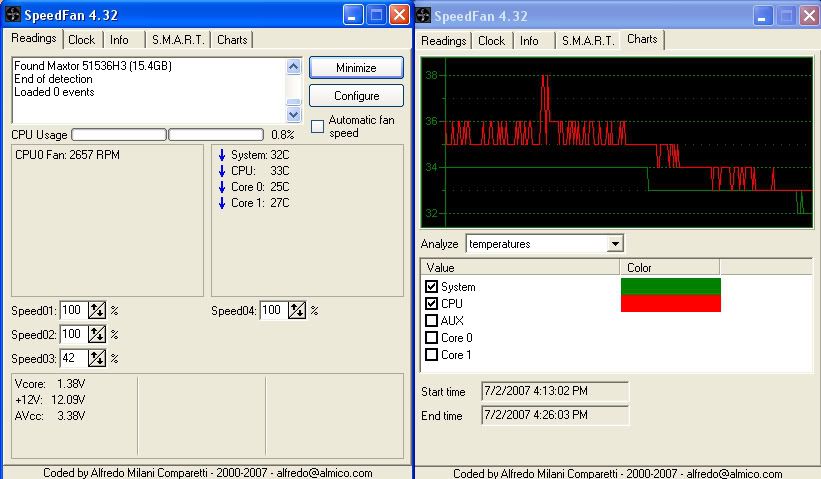
Task: Click the down arrow icon next to Core 0
Action: tap(222, 187)
